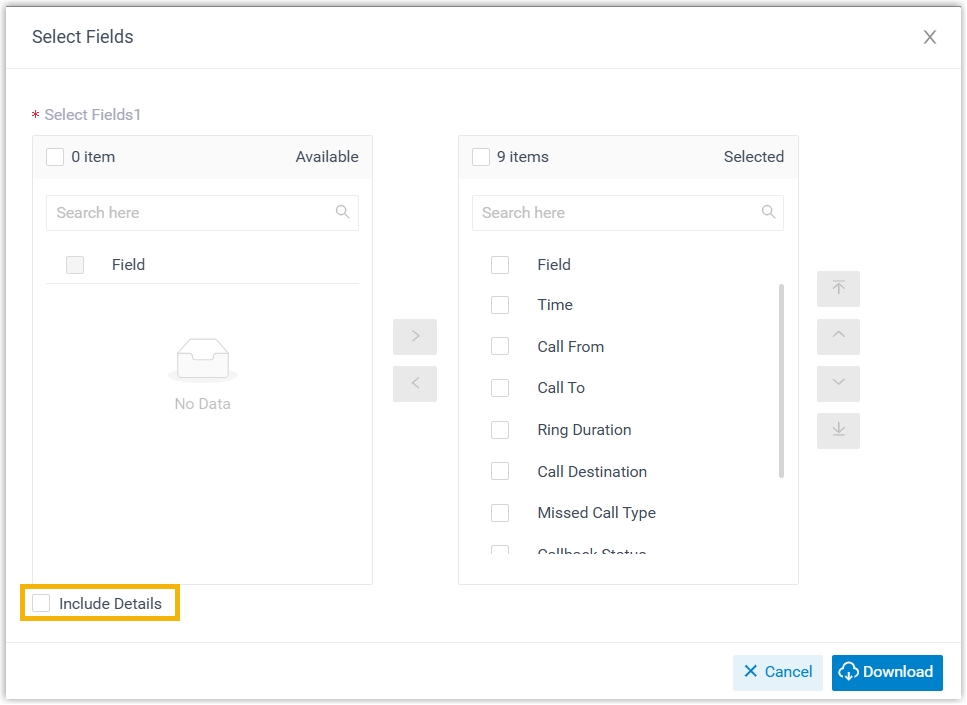Screen dimensions: 967x705
Task: Cancel the field selection dialog
Action: click(777, 672)
